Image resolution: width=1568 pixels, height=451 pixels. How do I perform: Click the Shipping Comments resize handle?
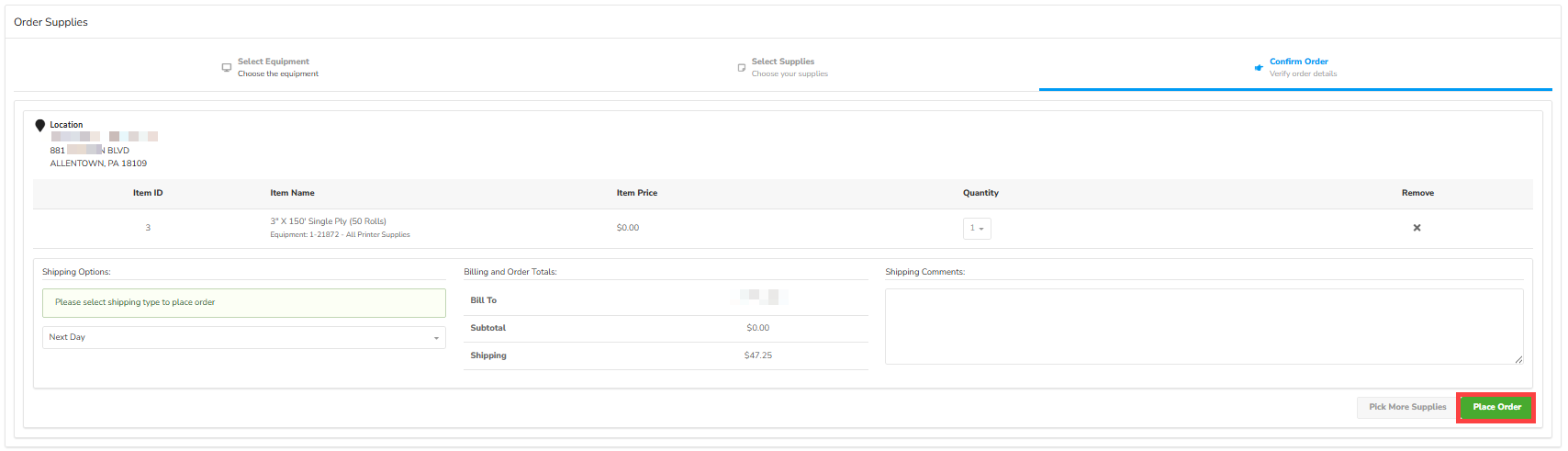tap(1518, 359)
